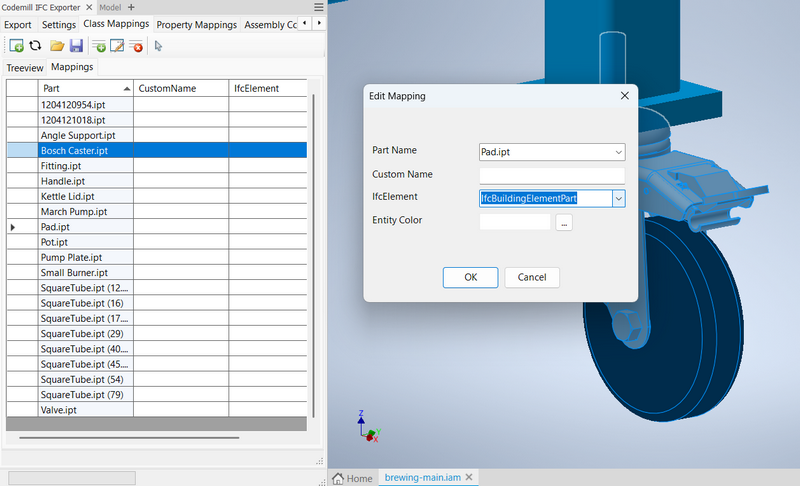Click OK in Edit Mapping dialog
Screen dimensions: 800x486
pyautogui.click(x=470, y=277)
